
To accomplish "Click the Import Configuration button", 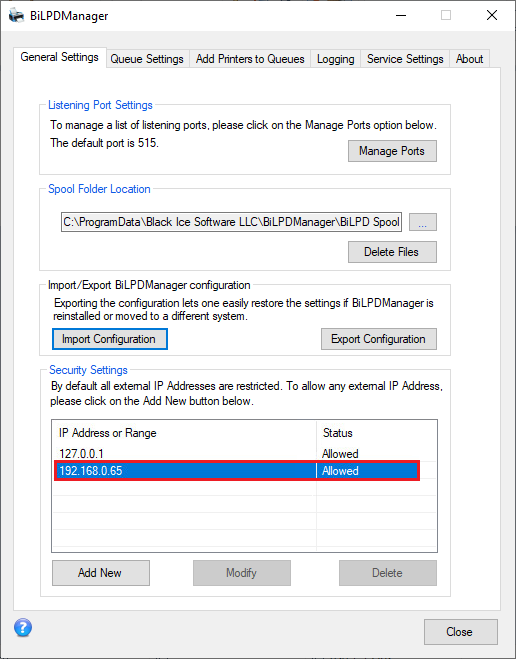I will [x=110, y=339].
